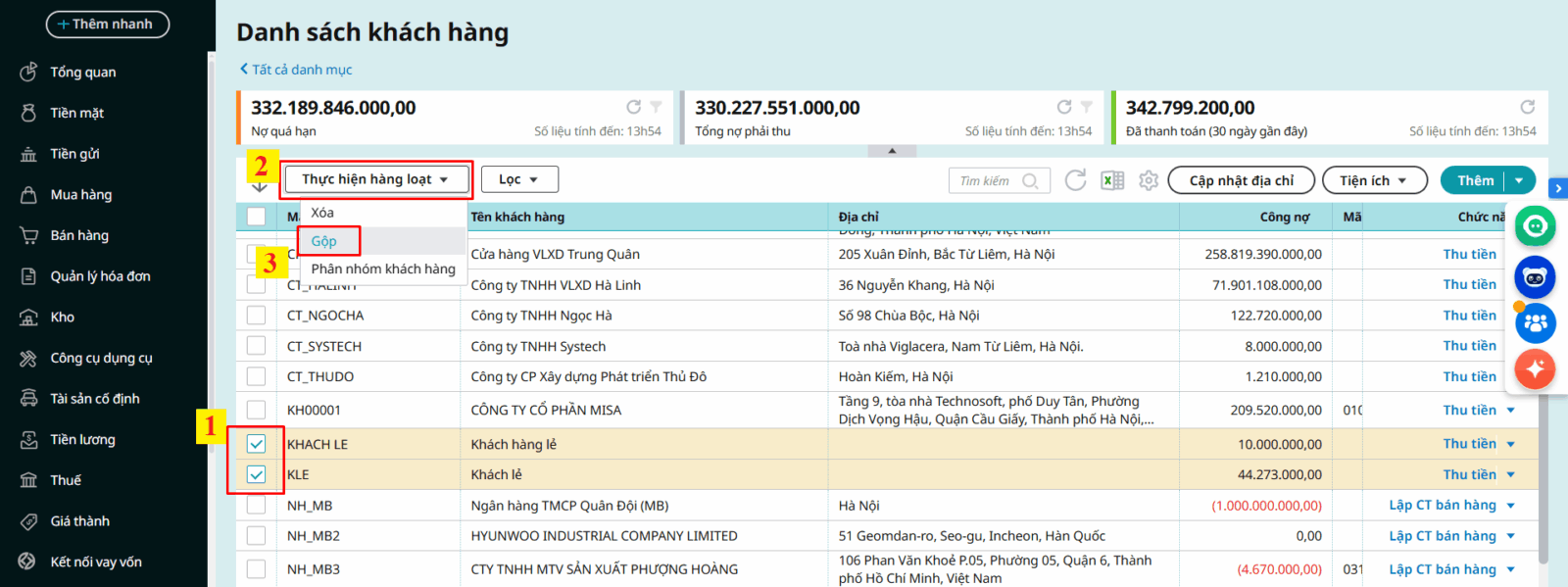Screen dimensions: 1568x587
Task: Filter the Tổng nợ phải thu card
Action: pos(1087,107)
